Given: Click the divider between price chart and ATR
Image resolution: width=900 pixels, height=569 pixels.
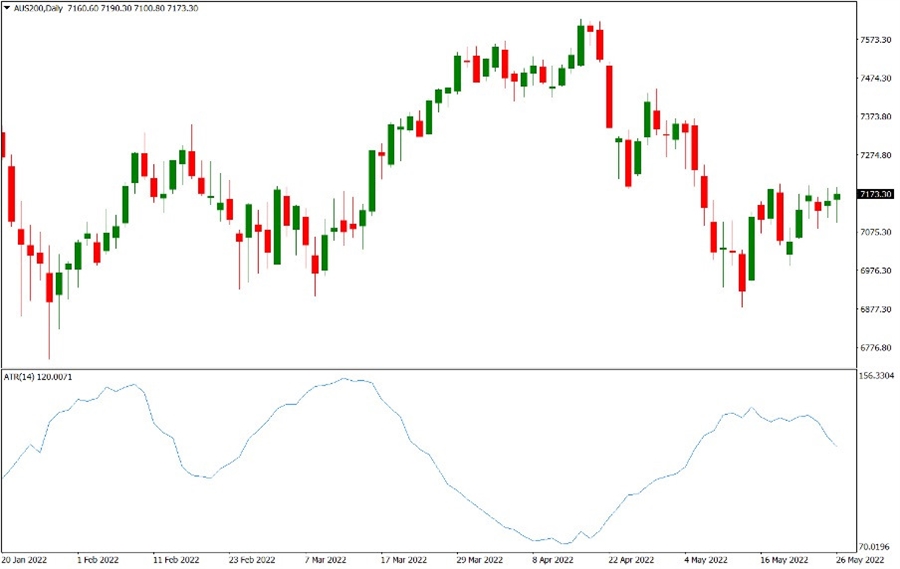Looking at the screenshot, I should click(x=428, y=369).
